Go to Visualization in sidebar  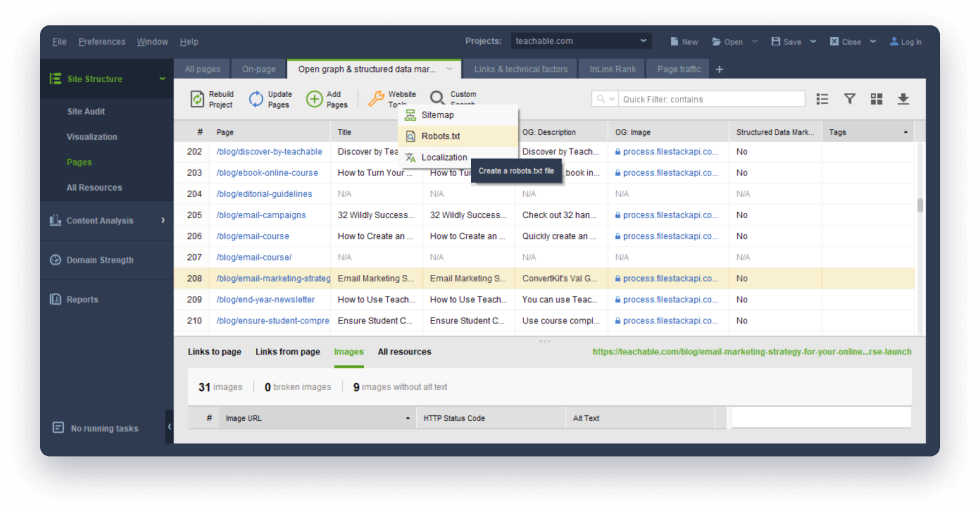(92, 136)
